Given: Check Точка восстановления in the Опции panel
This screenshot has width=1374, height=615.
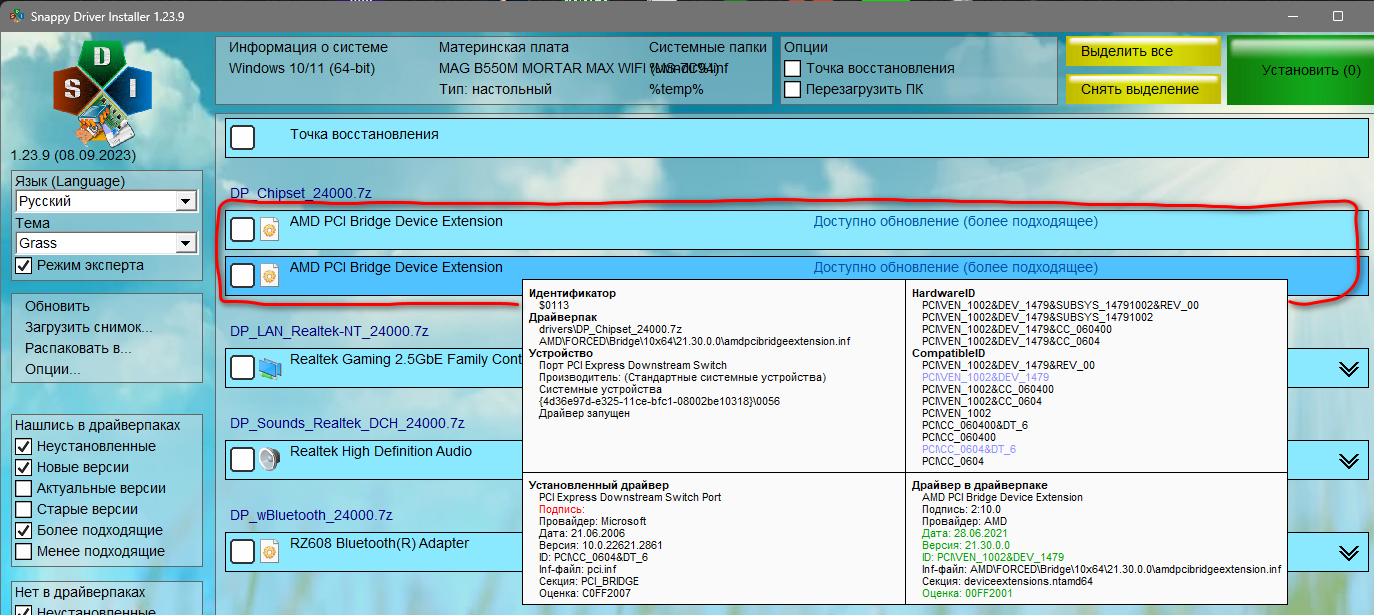Looking at the screenshot, I should [793, 68].
